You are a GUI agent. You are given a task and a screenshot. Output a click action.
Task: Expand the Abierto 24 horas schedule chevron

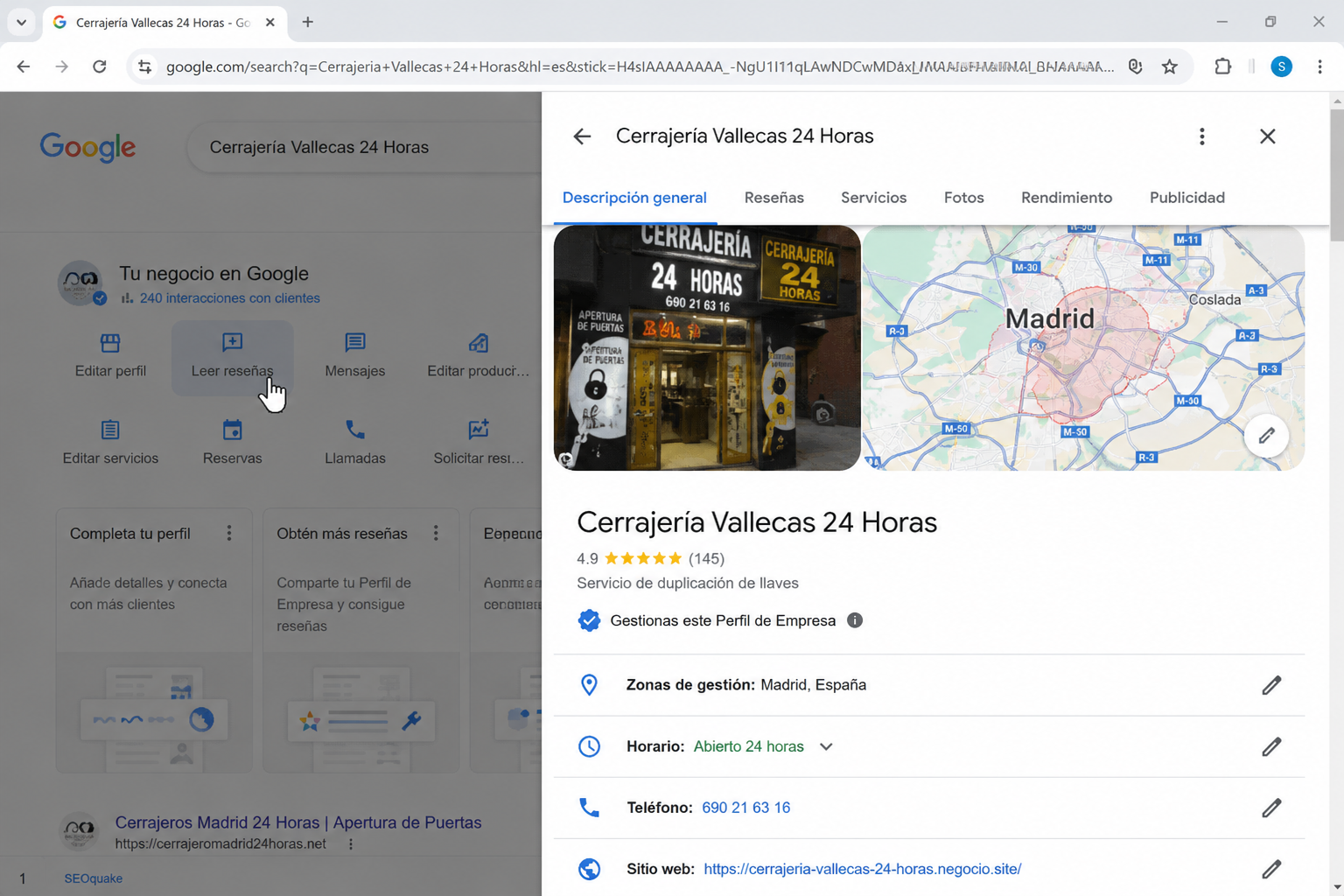click(x=826, y=746)
